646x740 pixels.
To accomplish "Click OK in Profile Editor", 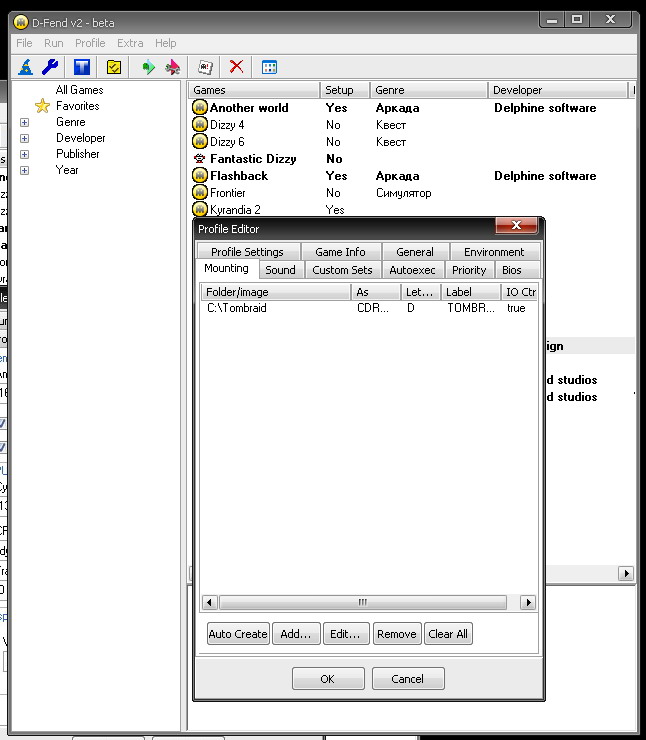I will coord(327,679).
